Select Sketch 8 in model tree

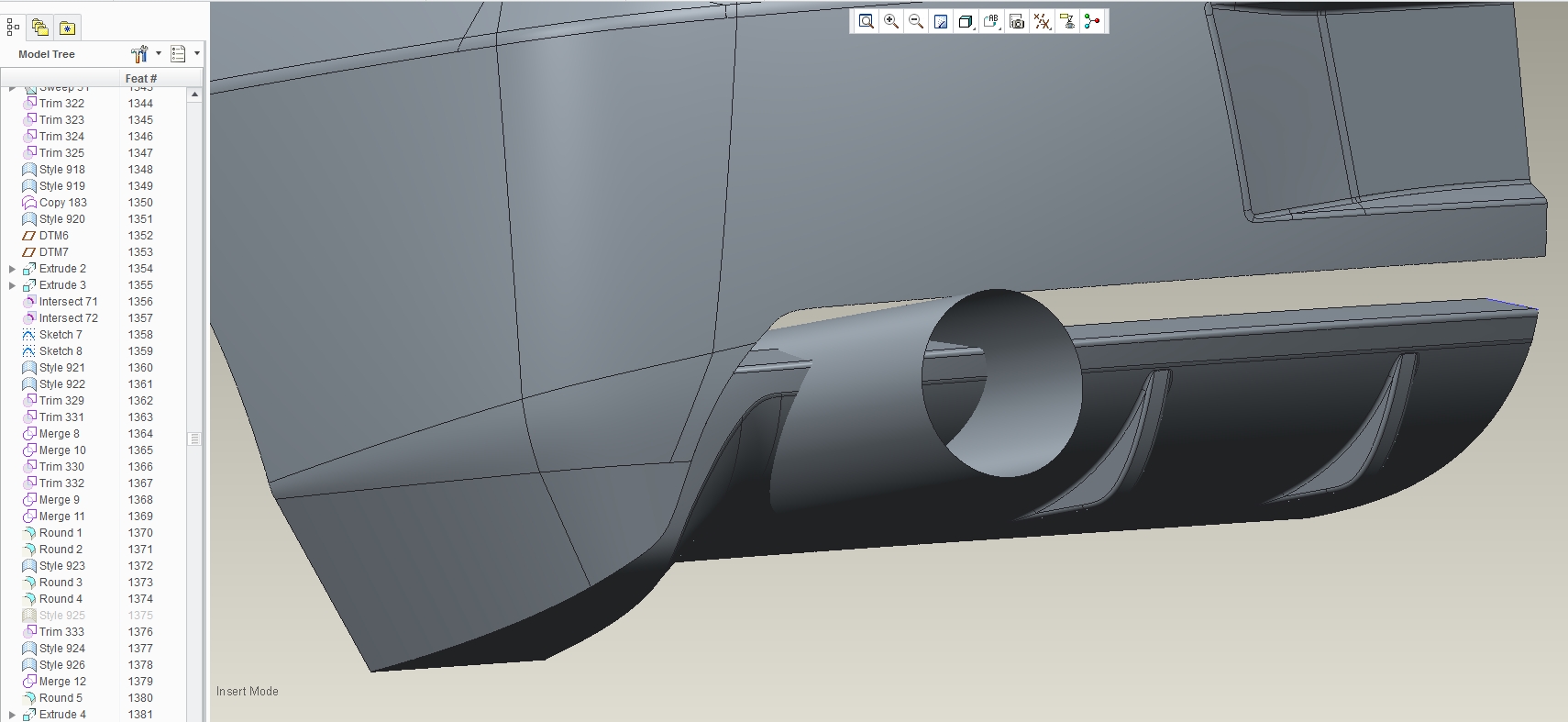tap(61, 351)
